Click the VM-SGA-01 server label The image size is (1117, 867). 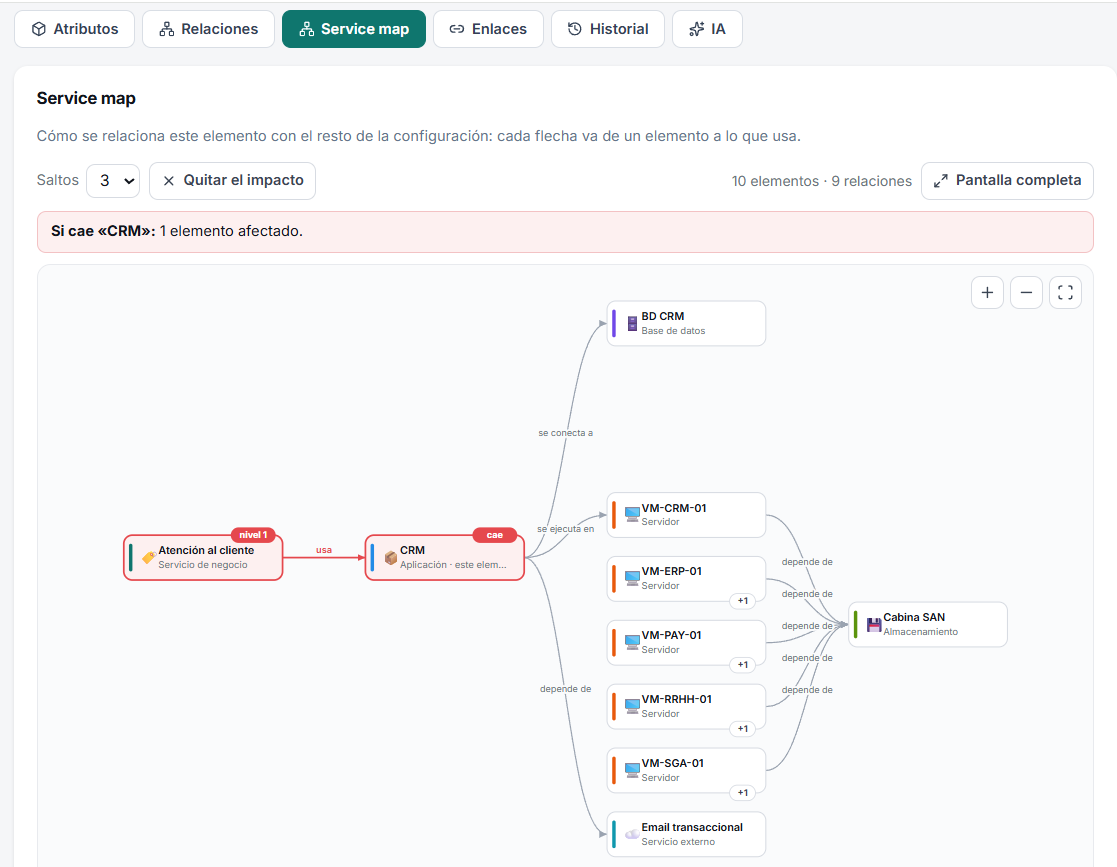point(672,763)
